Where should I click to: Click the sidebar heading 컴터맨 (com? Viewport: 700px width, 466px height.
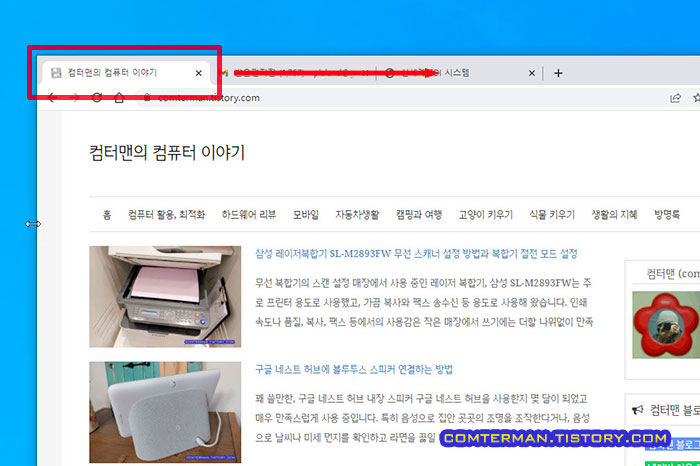(x=673, y=274)
